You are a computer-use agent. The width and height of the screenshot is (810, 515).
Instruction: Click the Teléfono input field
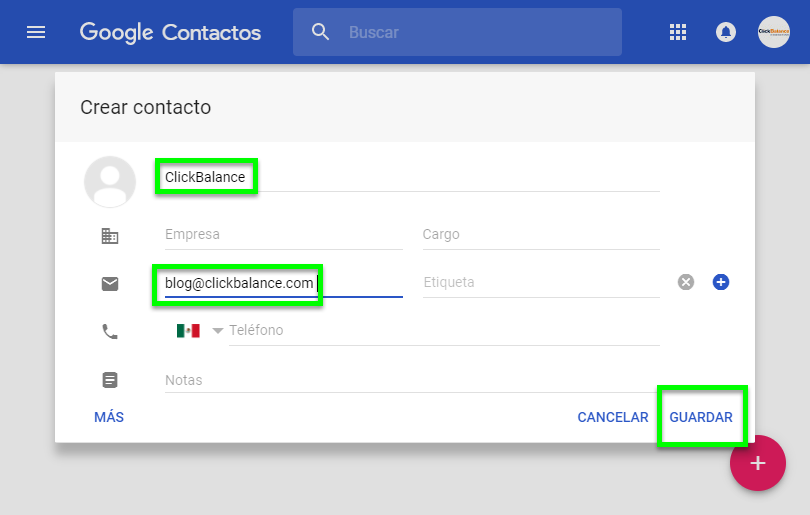[443, 331]
